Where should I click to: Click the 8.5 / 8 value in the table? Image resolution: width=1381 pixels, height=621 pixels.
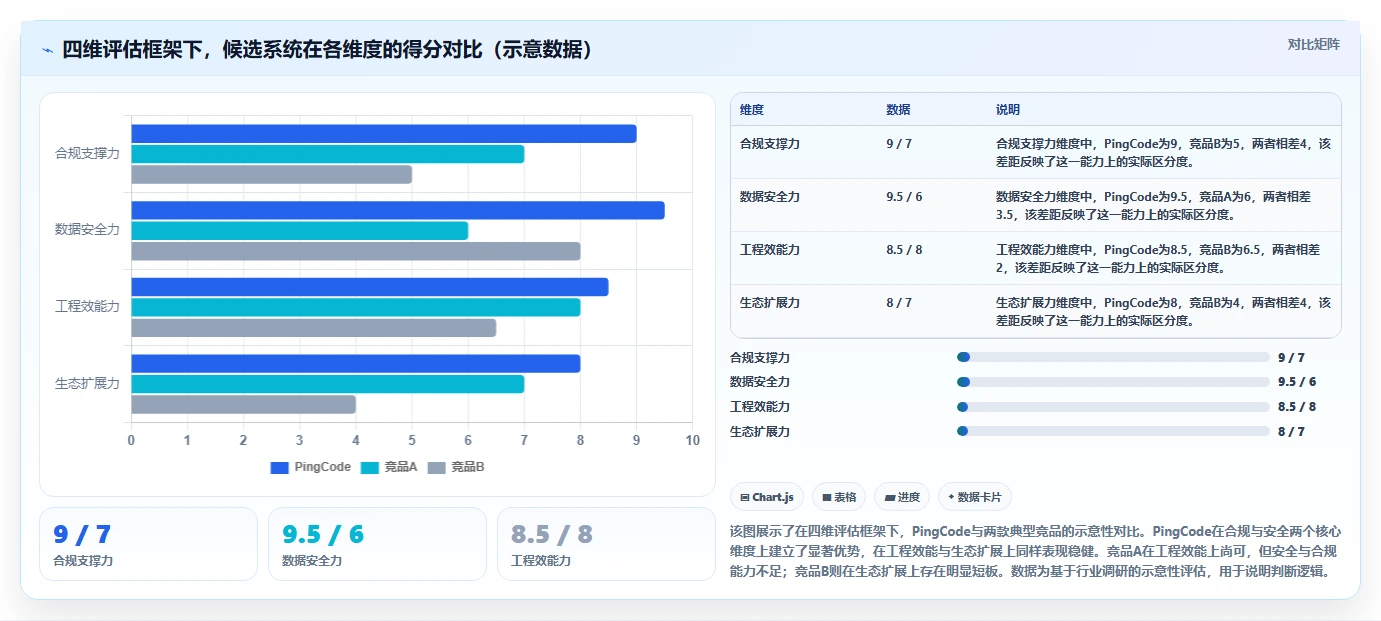coord(904,250)
